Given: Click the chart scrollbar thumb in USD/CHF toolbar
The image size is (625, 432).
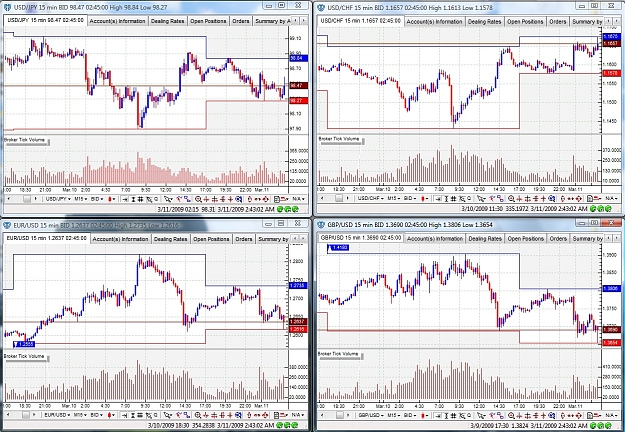Looking at the screenshot, I should click(x=339, y=199).
